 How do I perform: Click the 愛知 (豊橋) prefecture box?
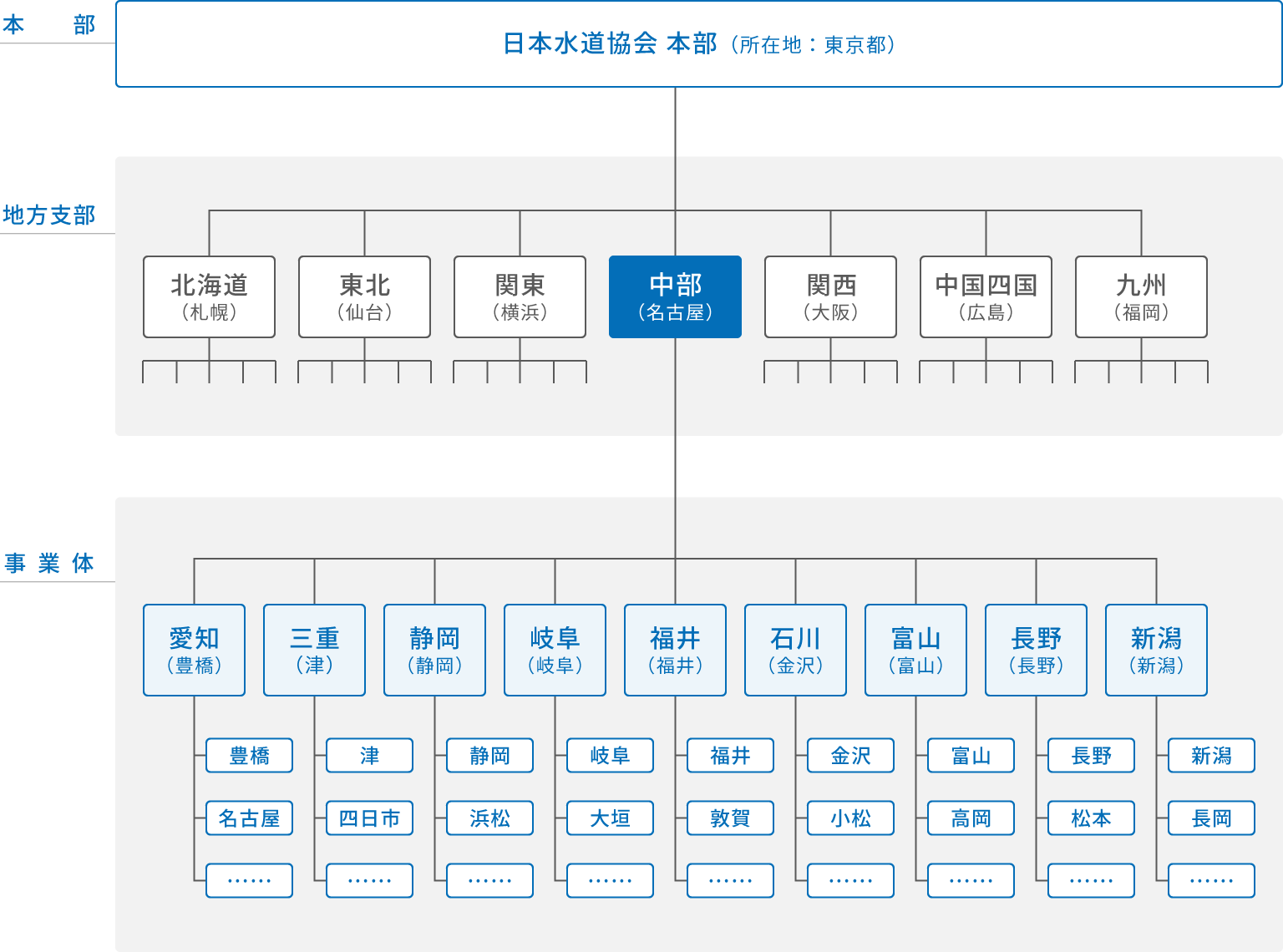coord(194,651)
